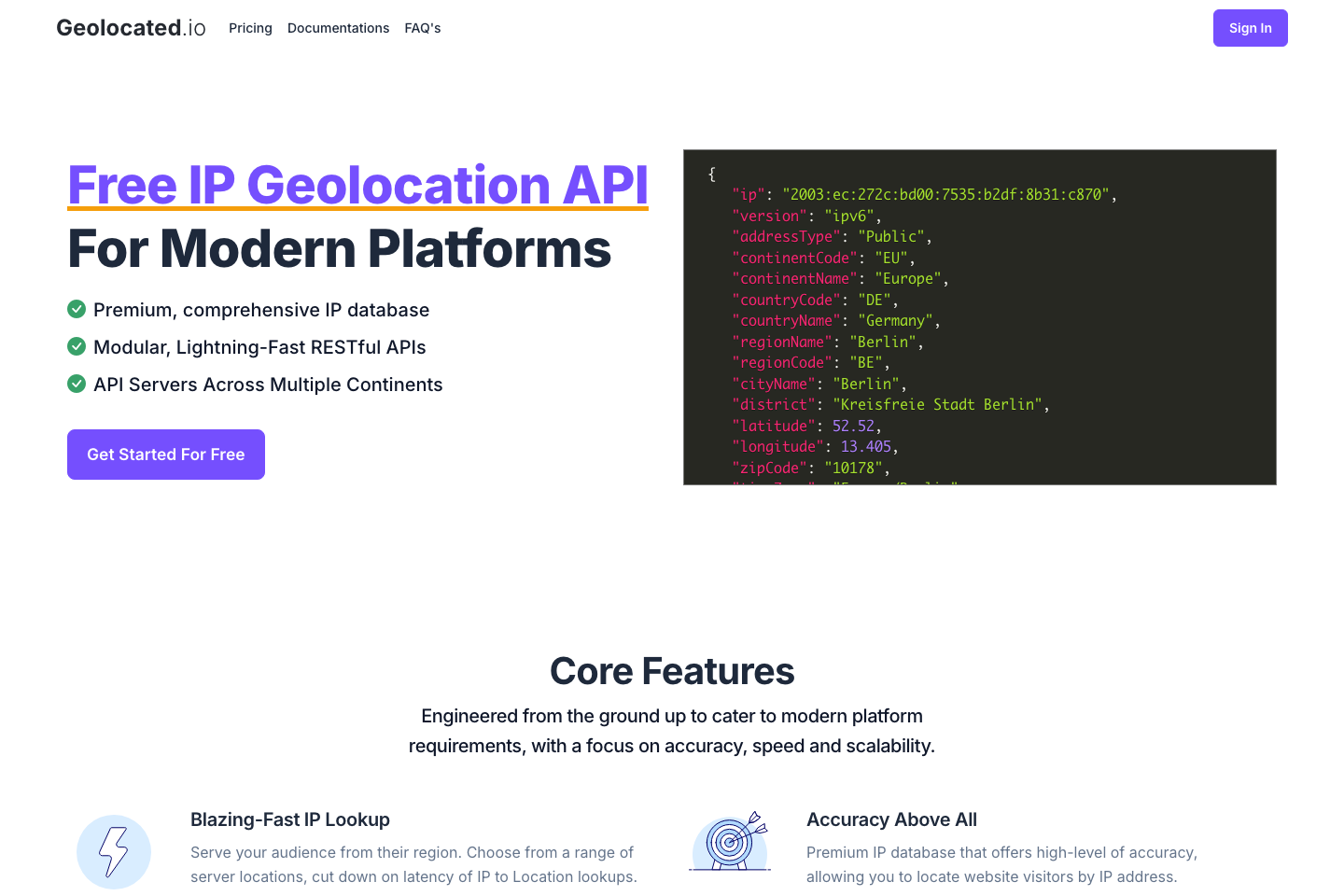
Task: Click the green checkmark beside Premium IP database
Action: point(77,309)
